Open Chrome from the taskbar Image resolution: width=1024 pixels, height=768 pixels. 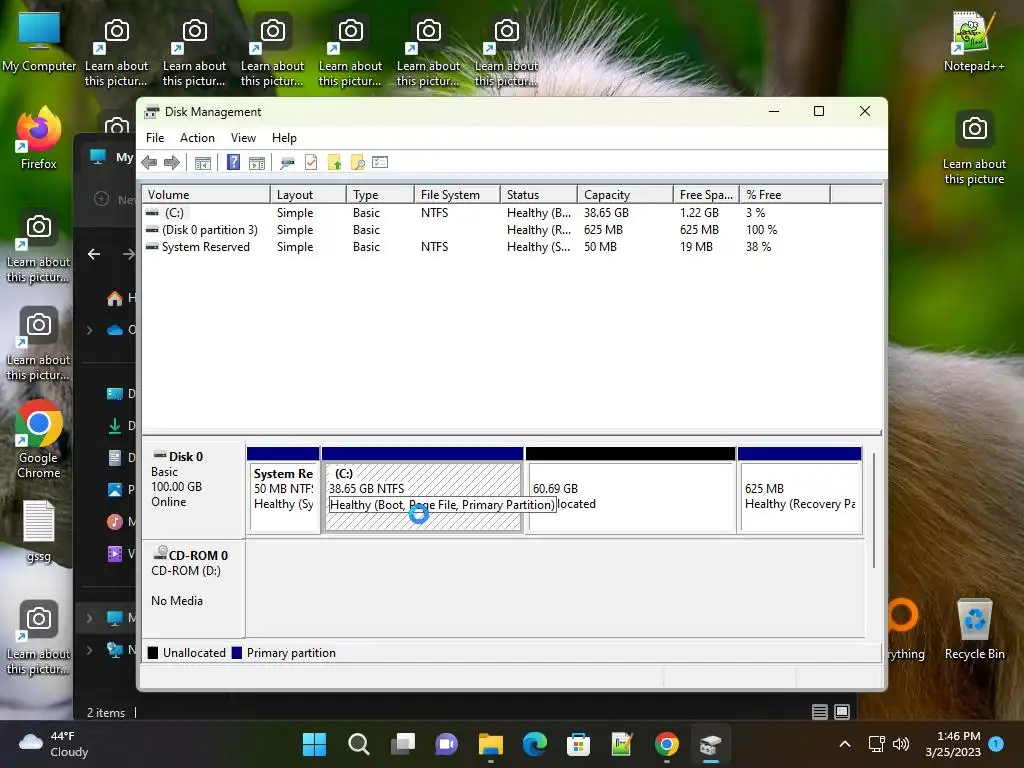pyautogui.click(x=666, y=744)
